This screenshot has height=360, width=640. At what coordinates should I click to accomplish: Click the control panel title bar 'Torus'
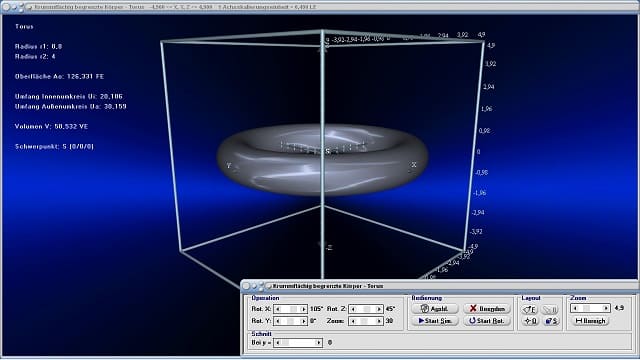[439, 286]
